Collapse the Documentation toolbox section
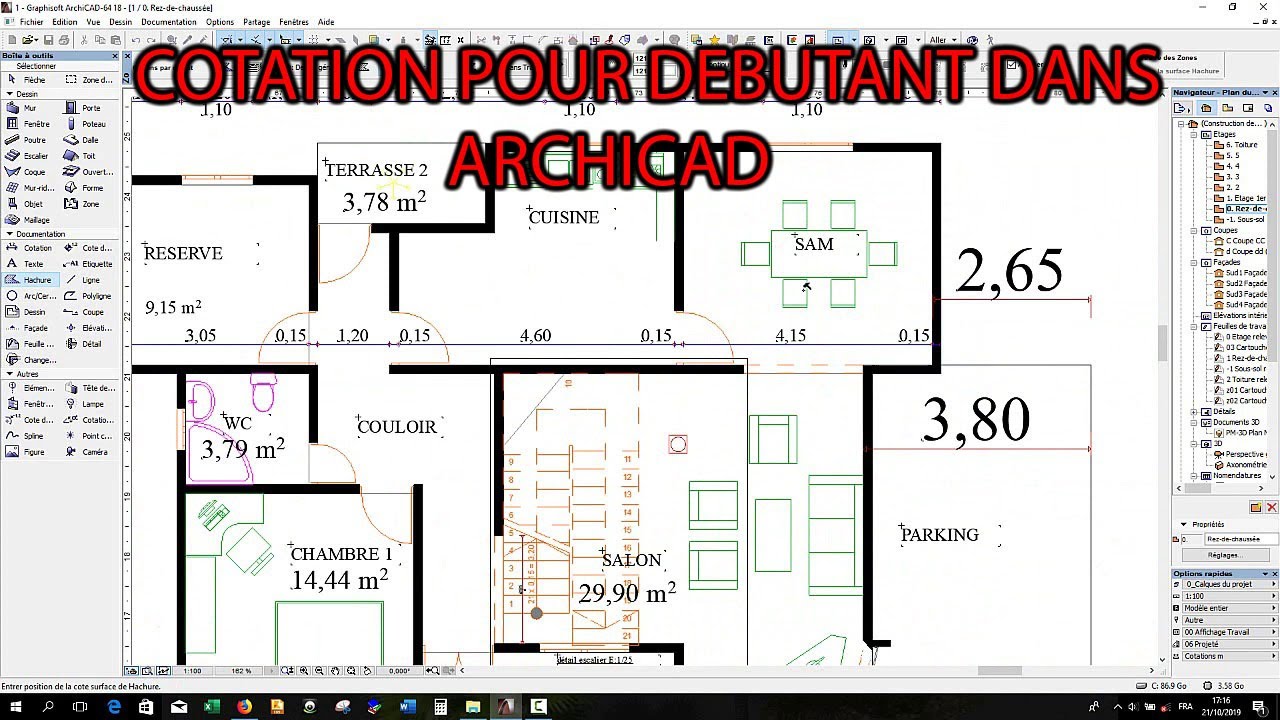Image resolution: width=1280 pixels, height=720 pixels. 9,234
